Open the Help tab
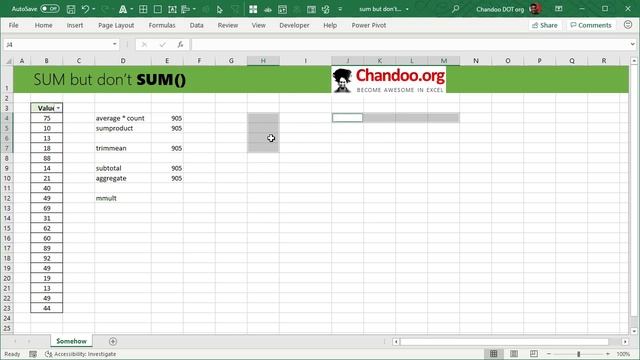 (x=330, y=25)
